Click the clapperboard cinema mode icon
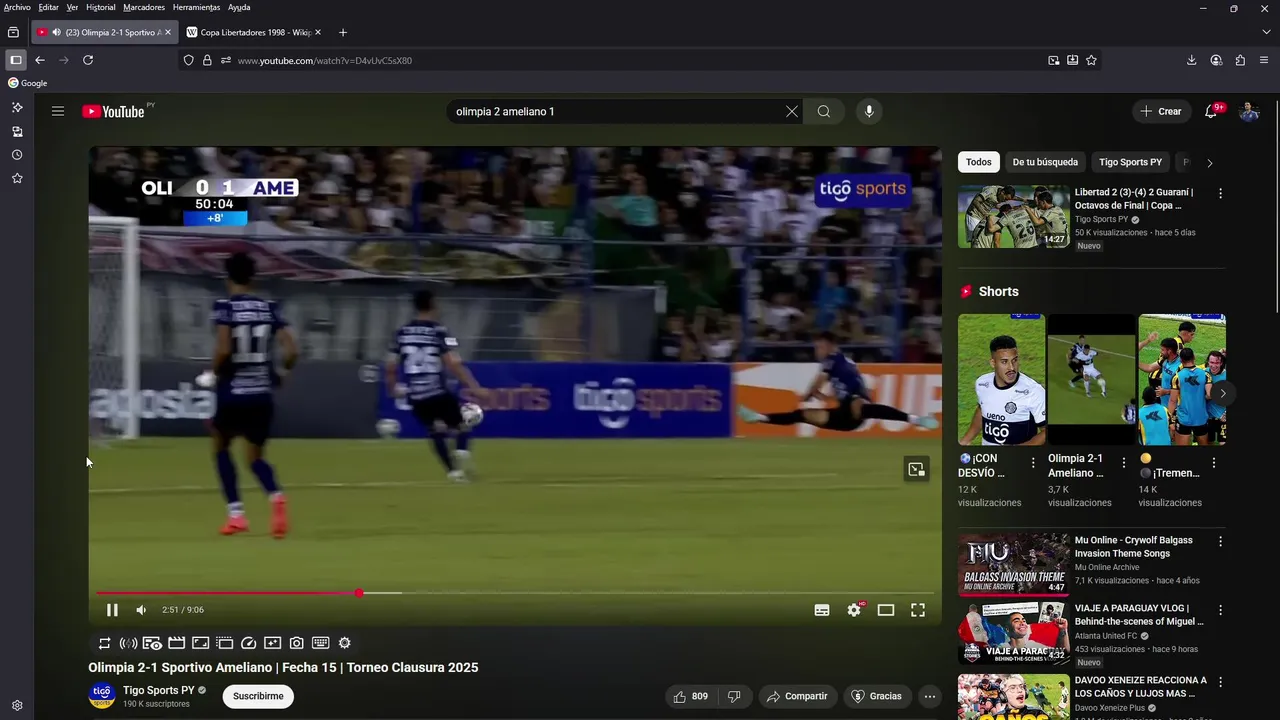 click(x=176, y=643)
